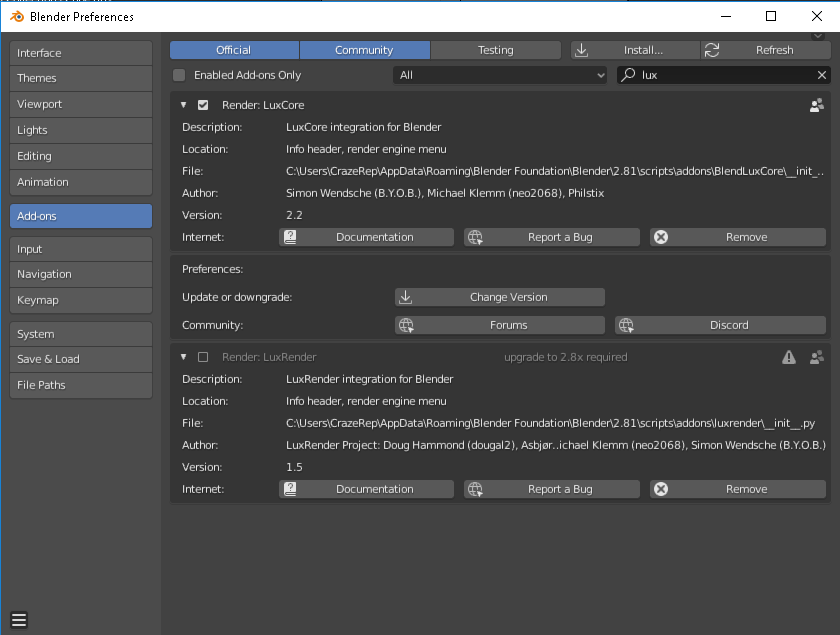Toggle the Community add-ons filter
The image size is (840, 635).
point(364,50)
